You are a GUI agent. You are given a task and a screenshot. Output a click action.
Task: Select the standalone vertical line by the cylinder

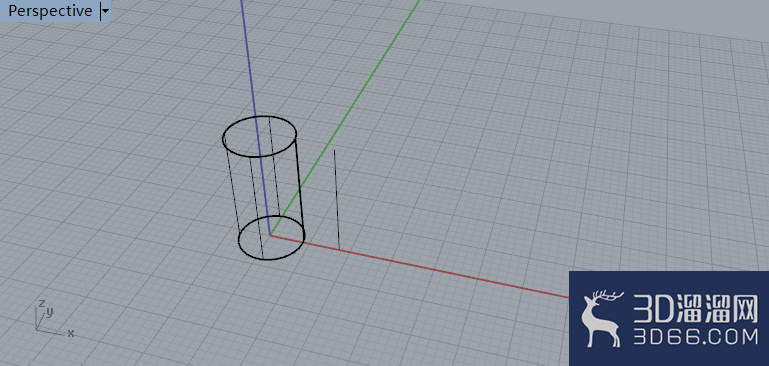336,199
